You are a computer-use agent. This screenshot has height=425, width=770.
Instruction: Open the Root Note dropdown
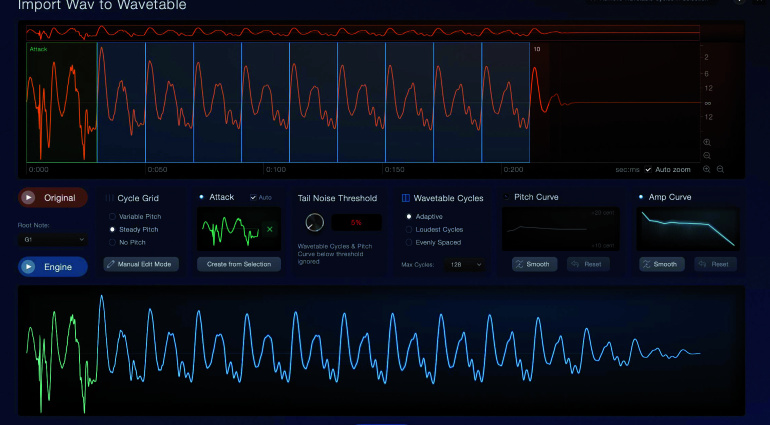(52, 240)
